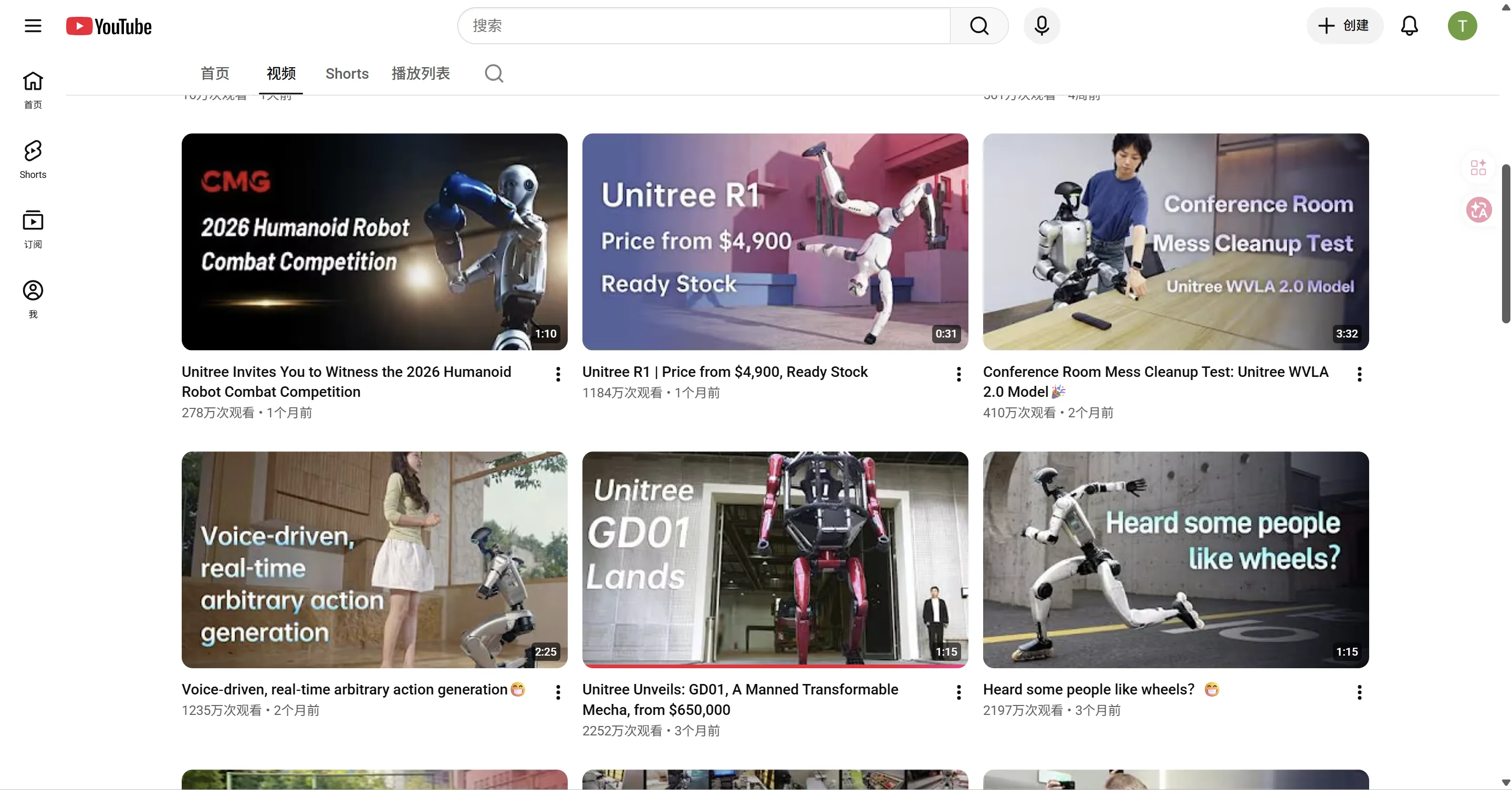
Task: Open 'Unitree R1 | Price from $4,900' title
Action: pos(725,372)
